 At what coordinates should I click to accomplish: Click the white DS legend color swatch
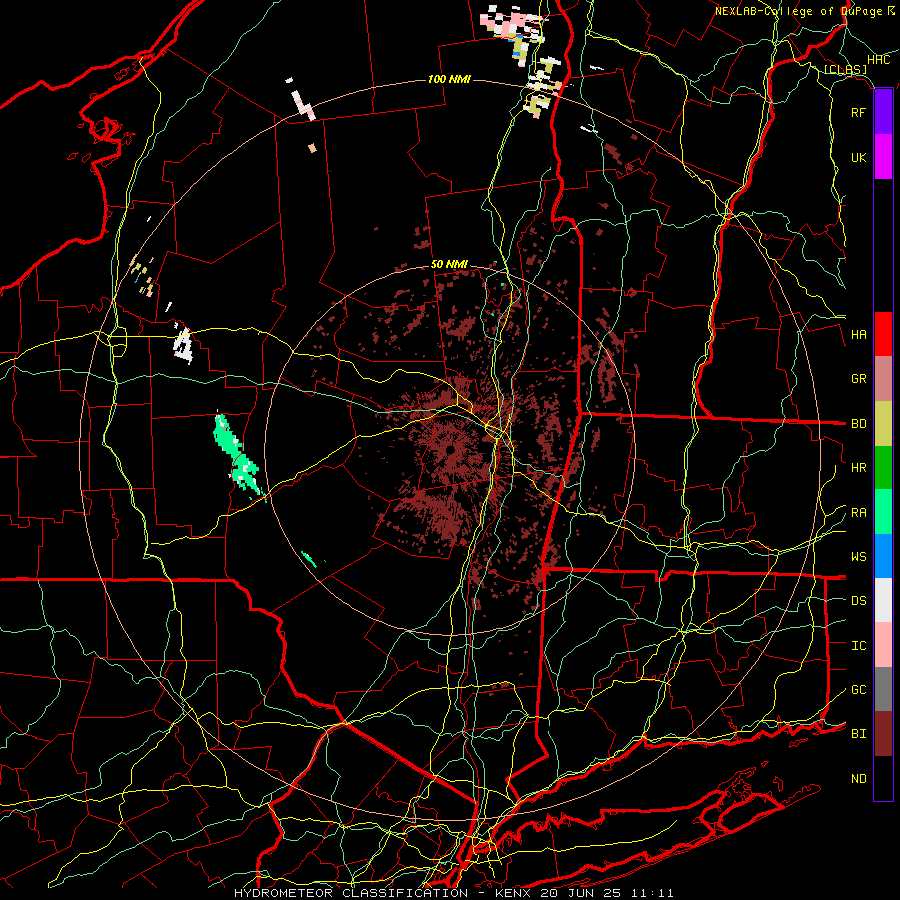[883, 600]
